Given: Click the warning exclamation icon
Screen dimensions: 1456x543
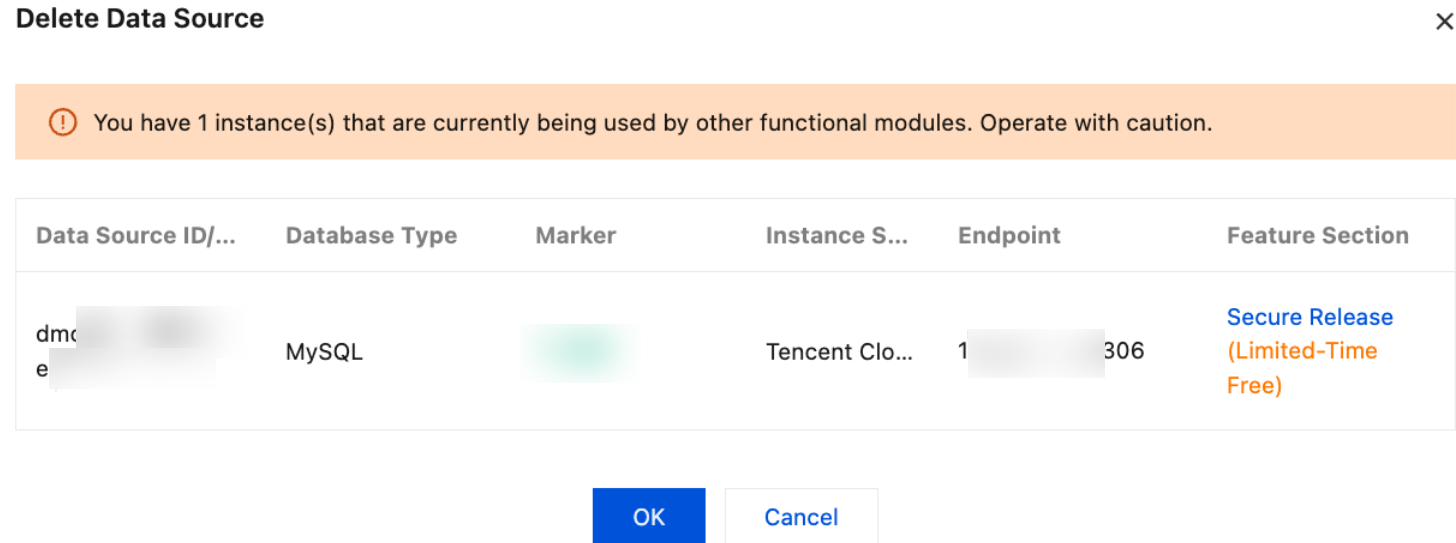Looking at the screenshot, I should point(62,123).
